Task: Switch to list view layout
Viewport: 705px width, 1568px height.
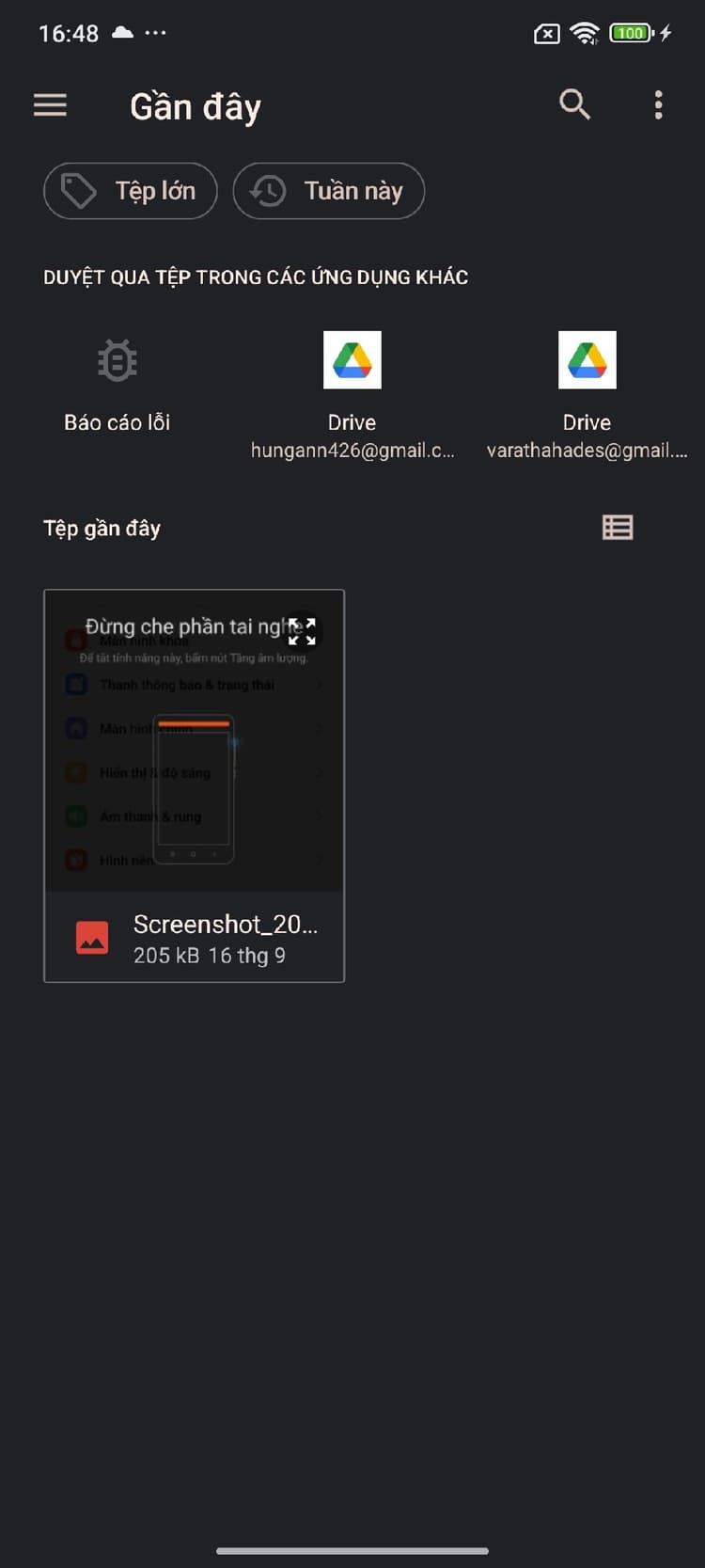Action: tap(618, 528)
